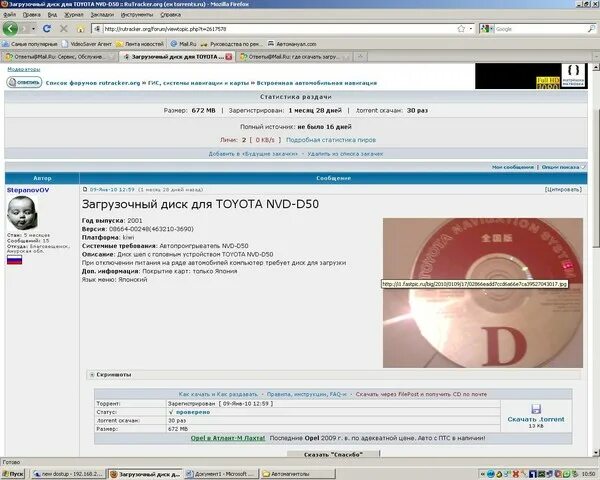The image size is (600, 480).
Task: Open Подробная статистика пиров link
Action: pyautogui.click(x=331, y=140)
